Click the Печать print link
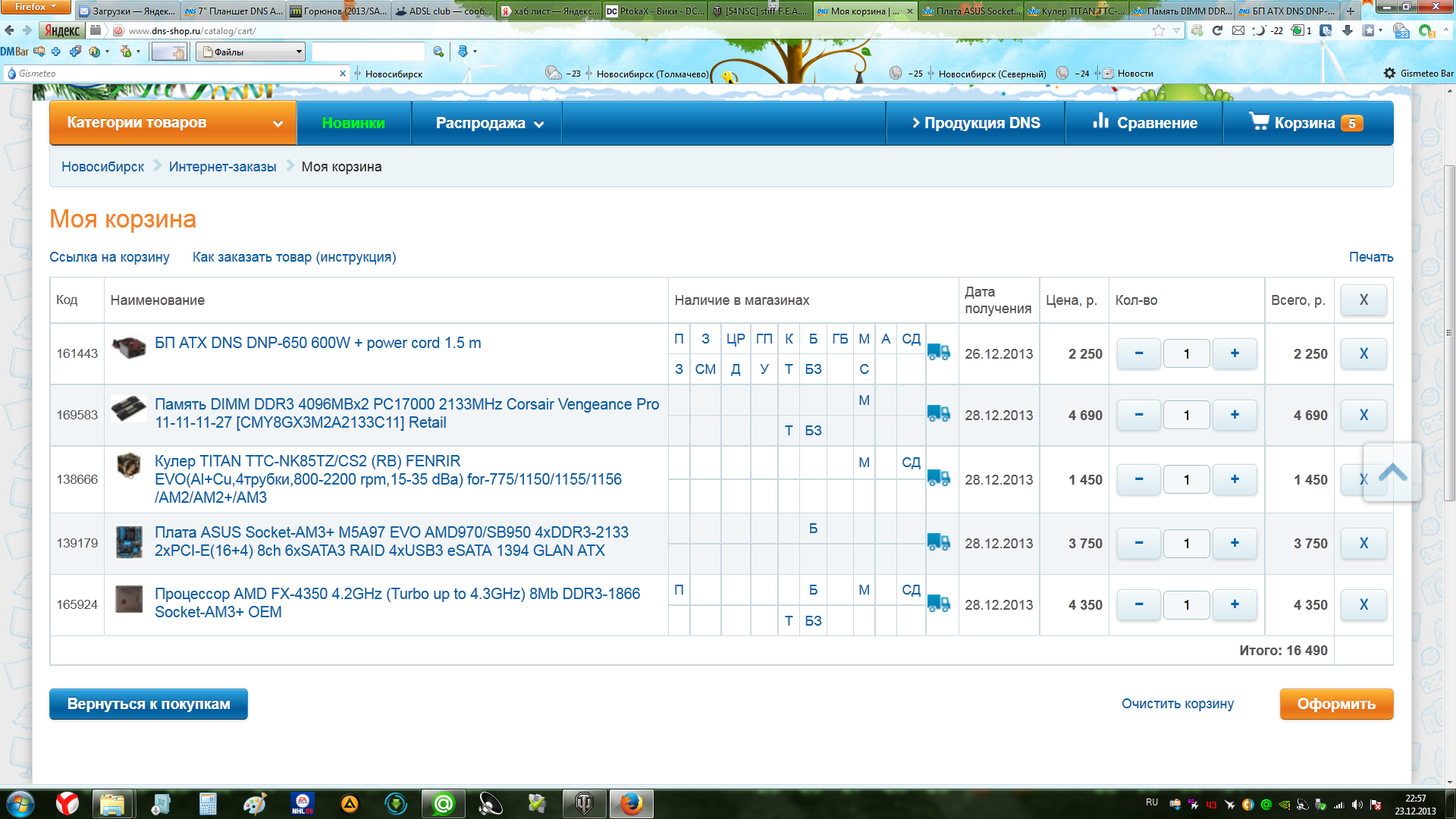This screenshot has width=1456, height=819. point(1371,257)
